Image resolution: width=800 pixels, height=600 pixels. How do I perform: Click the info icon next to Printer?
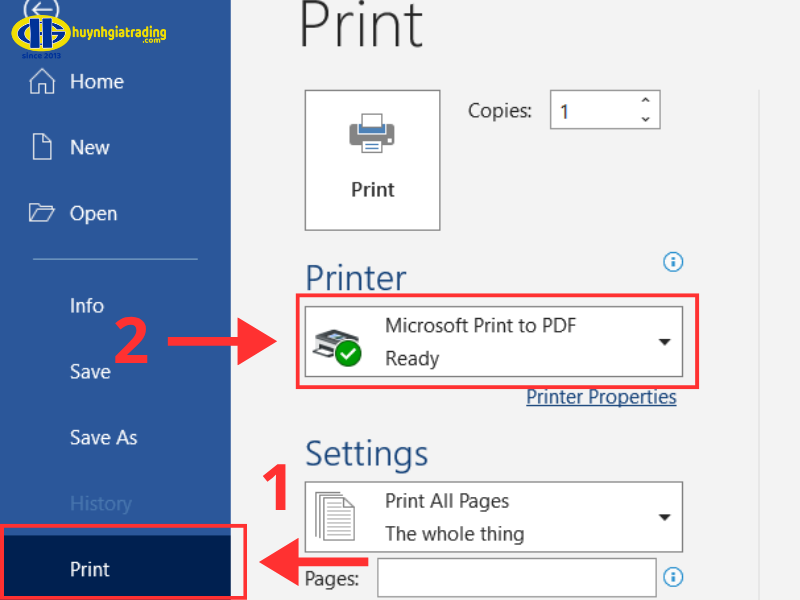coord(673,262)
